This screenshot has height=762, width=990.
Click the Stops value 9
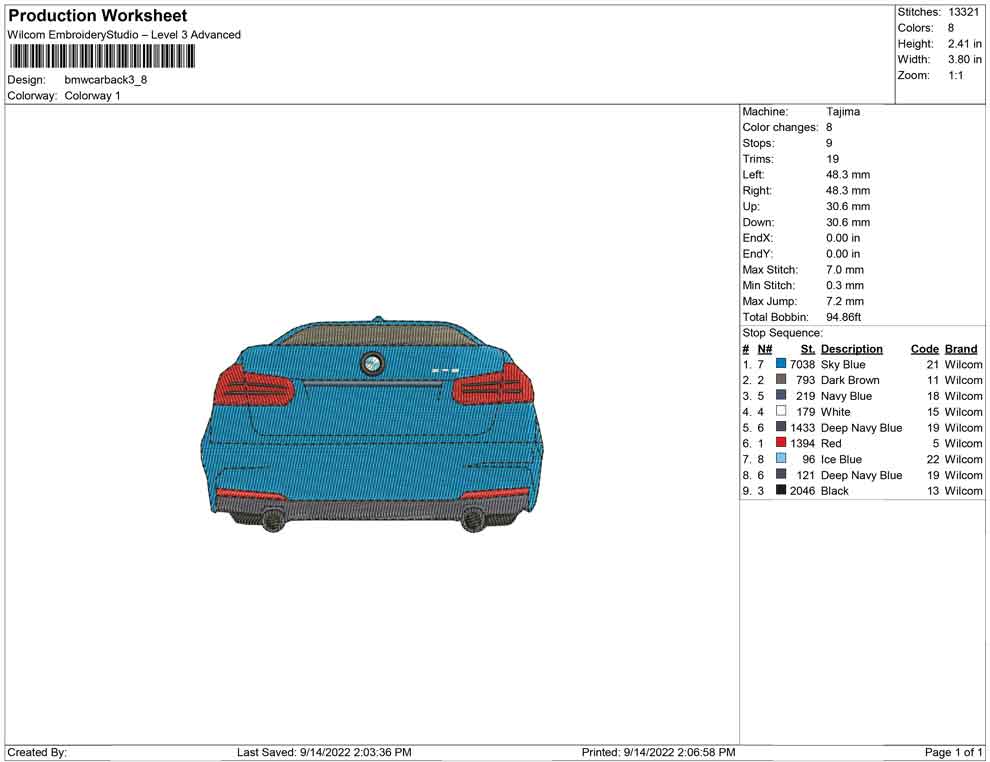click(829, 143)
